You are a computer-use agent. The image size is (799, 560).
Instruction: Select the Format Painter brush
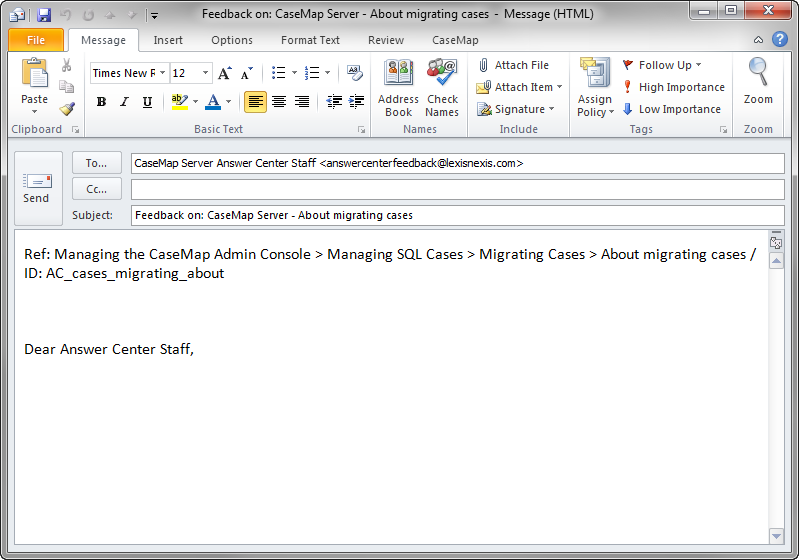pyautogui.click(x=67, y=109)
